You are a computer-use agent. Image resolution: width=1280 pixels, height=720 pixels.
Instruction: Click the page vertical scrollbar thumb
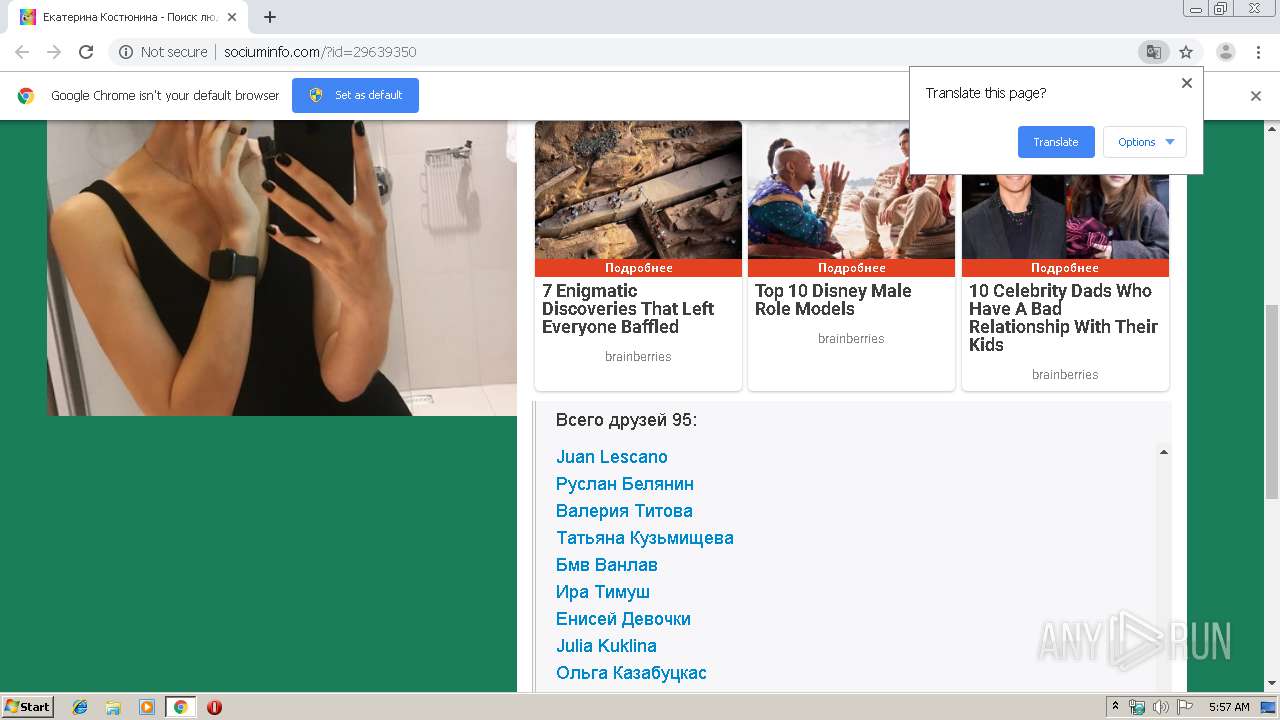[x=1272, y=400]
